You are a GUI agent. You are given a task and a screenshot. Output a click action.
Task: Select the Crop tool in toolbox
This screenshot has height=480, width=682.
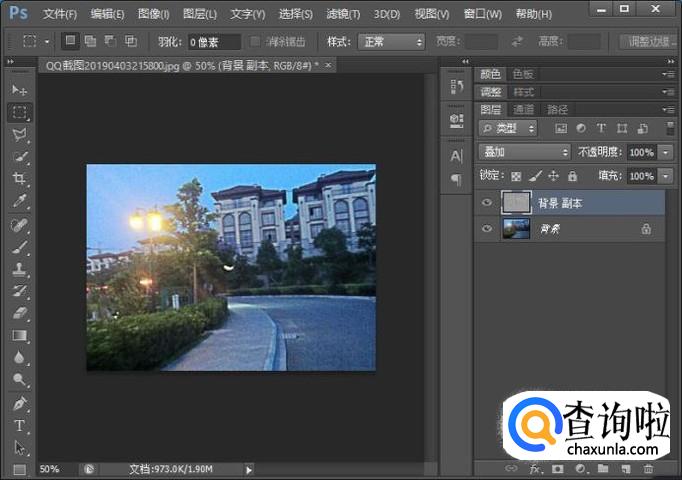[20, 179]
